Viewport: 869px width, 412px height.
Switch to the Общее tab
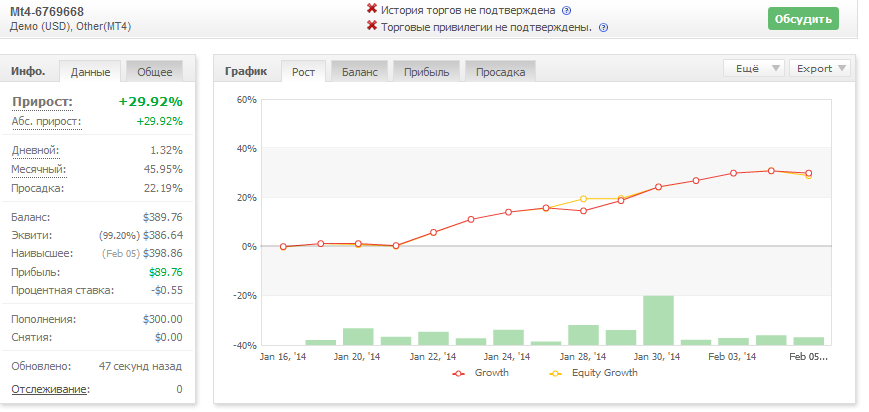(x=155, y=72)
